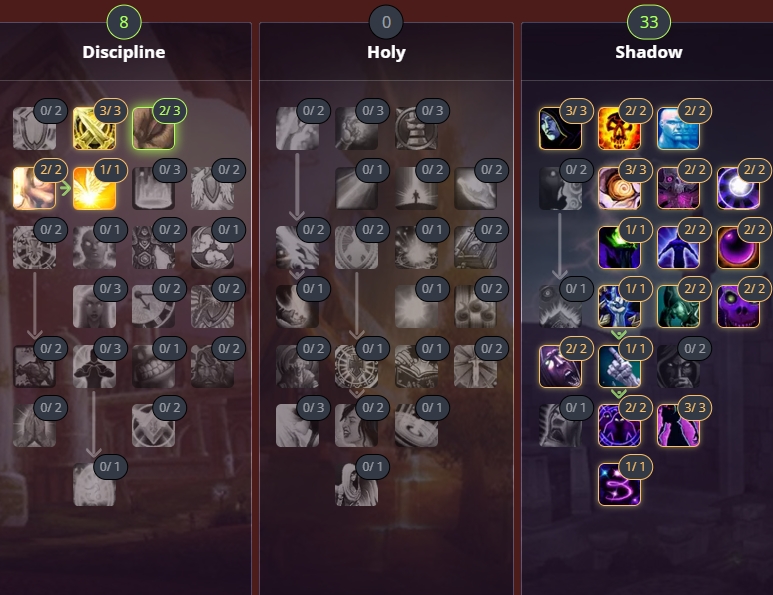
Task: Click the golden crossed-swords talent showing 3/3
Action: click(x=94, y=129)
